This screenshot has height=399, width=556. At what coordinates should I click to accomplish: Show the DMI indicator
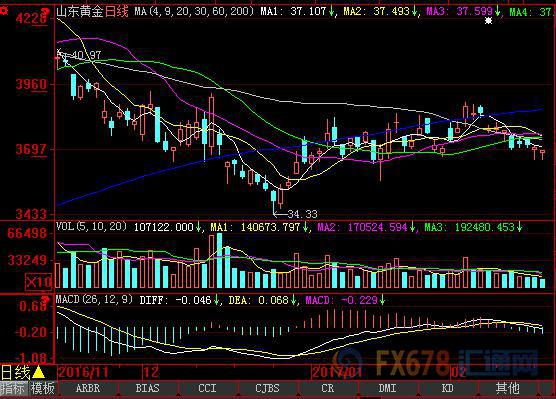pyautogui.click(x=387, y=388)
